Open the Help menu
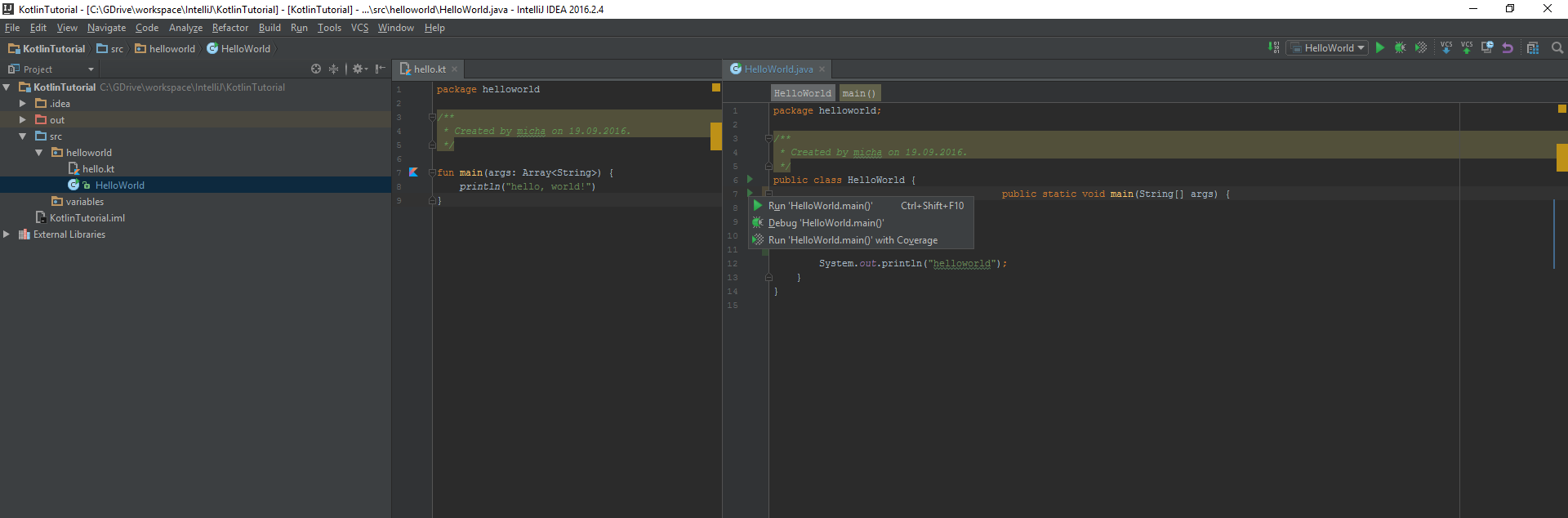Screen dimensions: 1568x518 pos(434,28)
